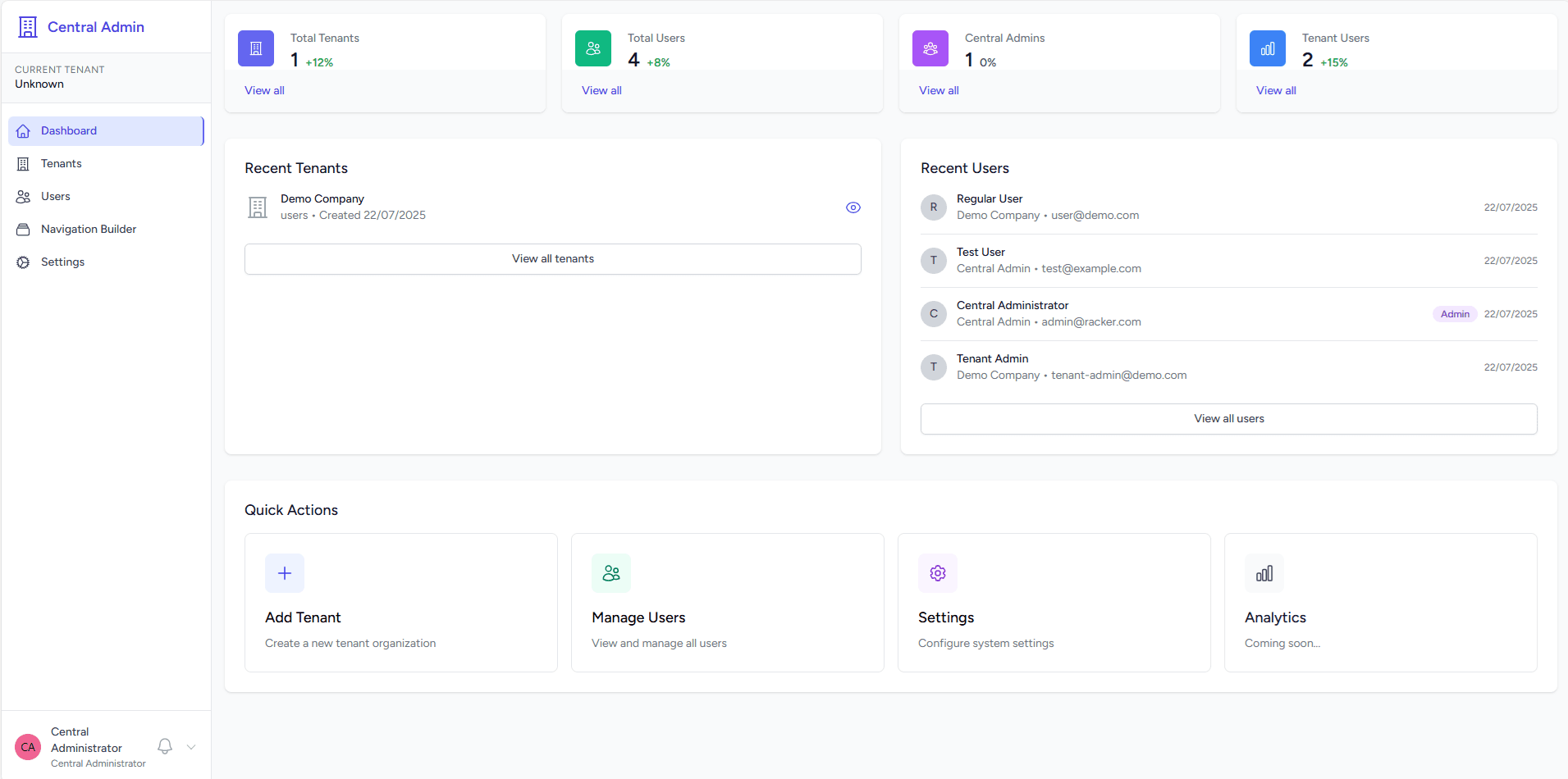
Task: Click the Analytics chart icon
Action: (x=1264, y=573)
